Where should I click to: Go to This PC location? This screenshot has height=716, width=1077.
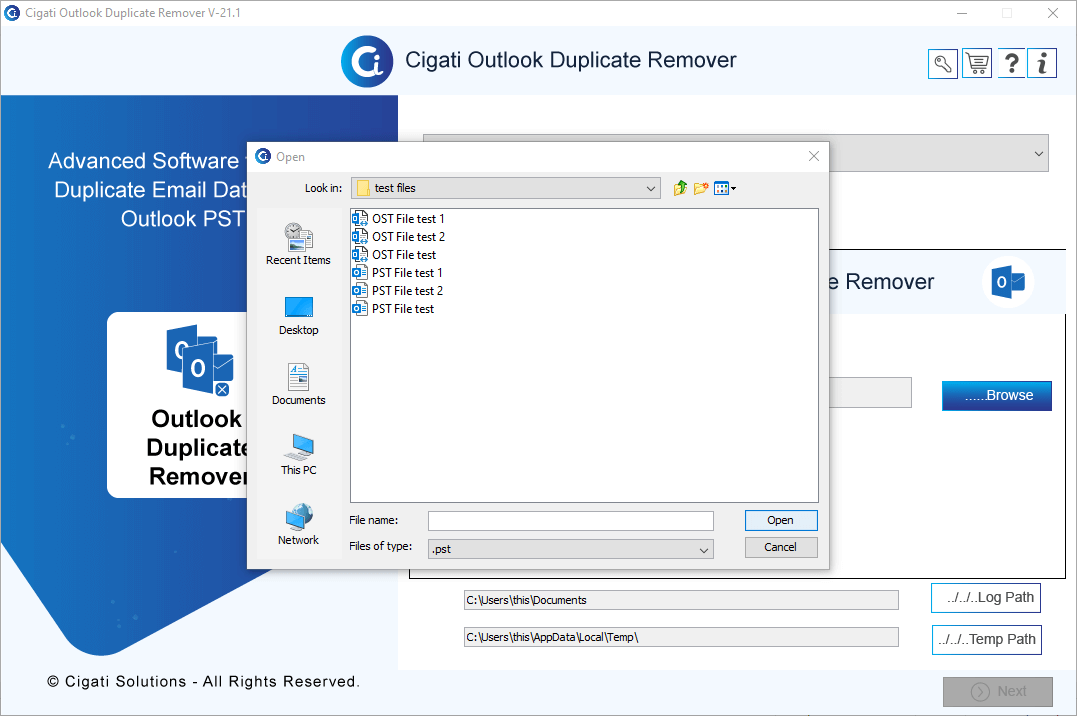click(298, 455)
